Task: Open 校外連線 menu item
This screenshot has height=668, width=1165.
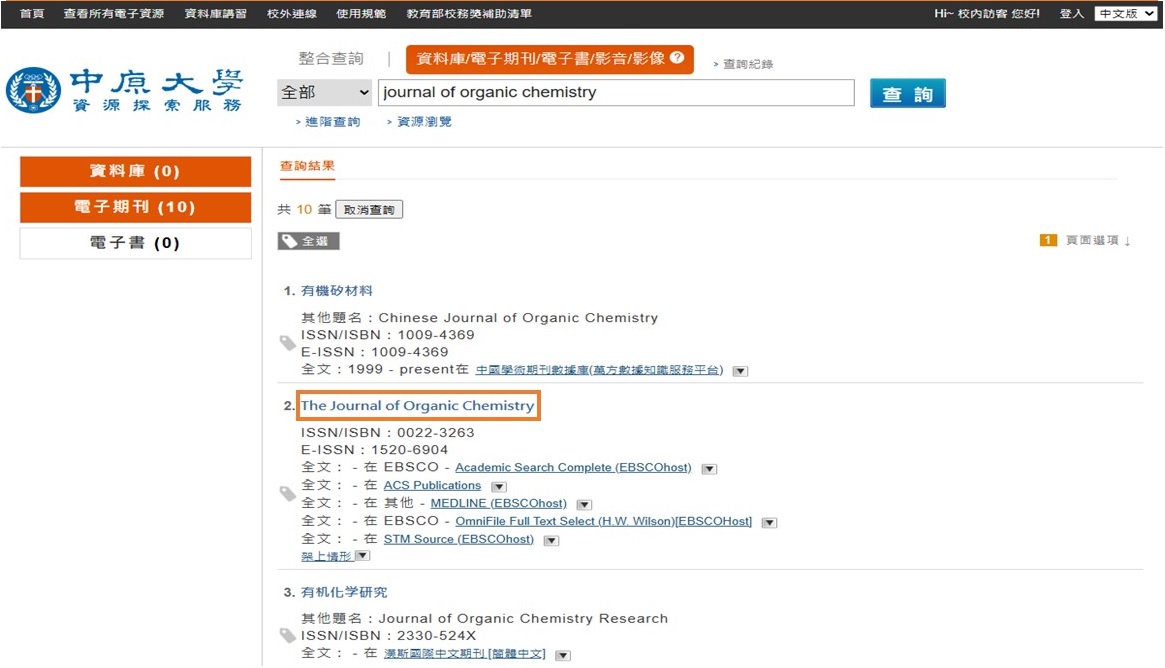Action: (292, 13)
